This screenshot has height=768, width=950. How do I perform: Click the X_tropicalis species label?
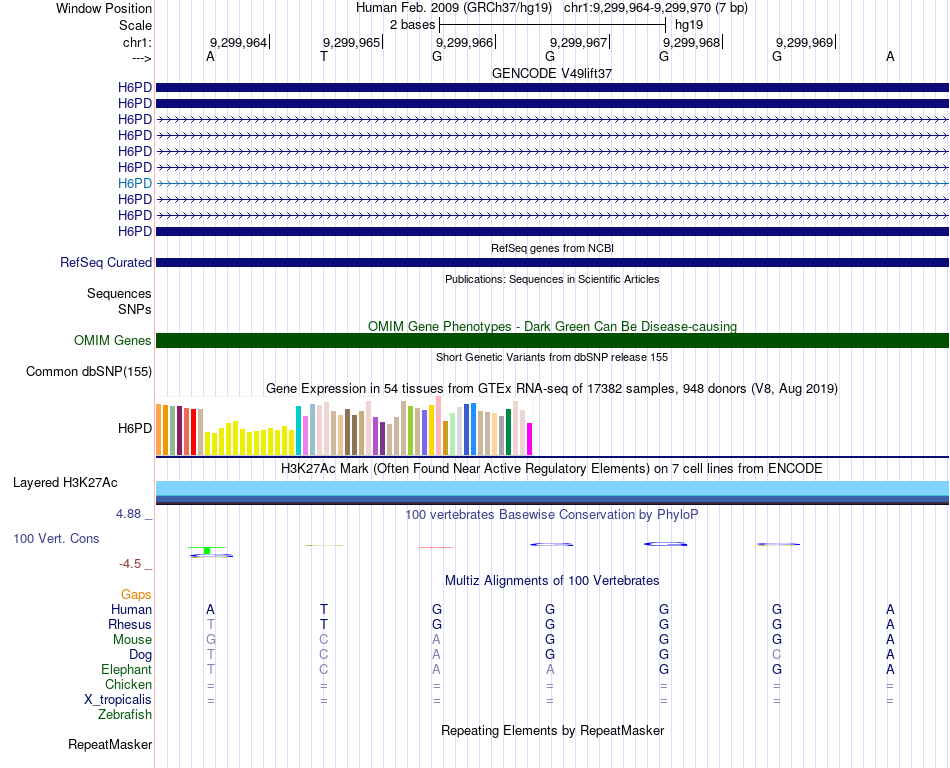click(x=118, y=700)
